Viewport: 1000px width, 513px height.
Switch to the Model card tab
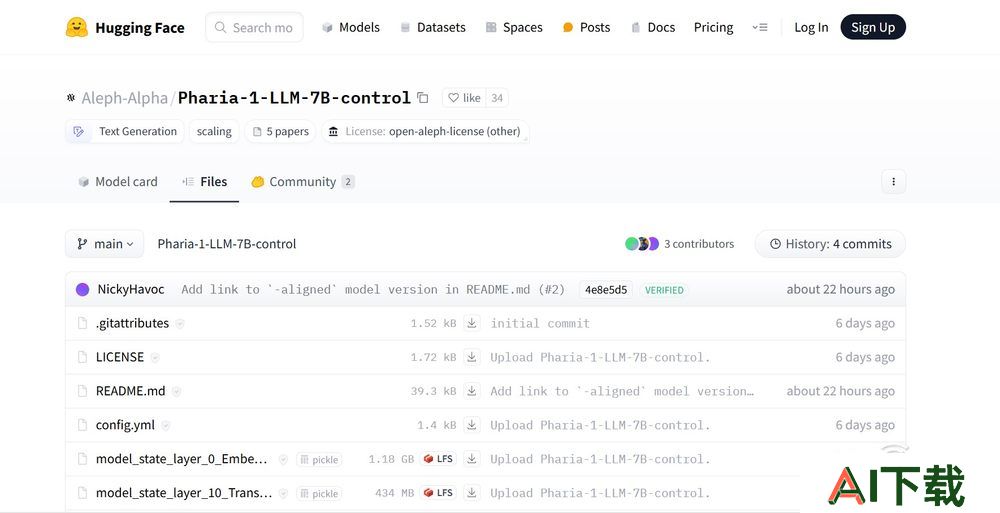click(117, 182)
